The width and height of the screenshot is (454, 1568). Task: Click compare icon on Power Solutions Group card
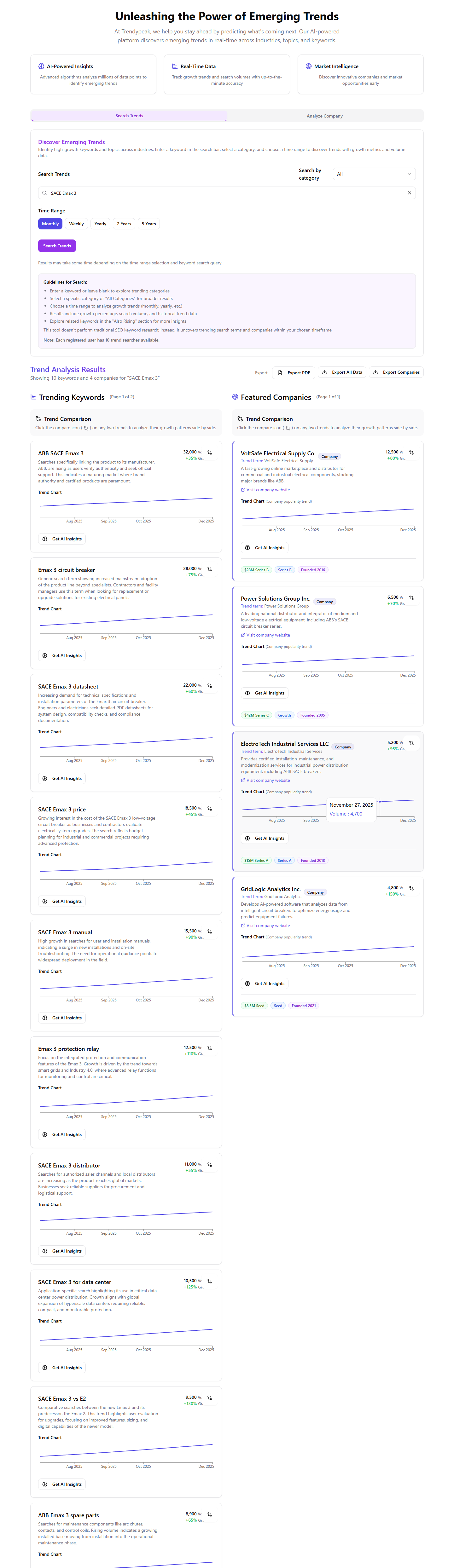point(411,598)
